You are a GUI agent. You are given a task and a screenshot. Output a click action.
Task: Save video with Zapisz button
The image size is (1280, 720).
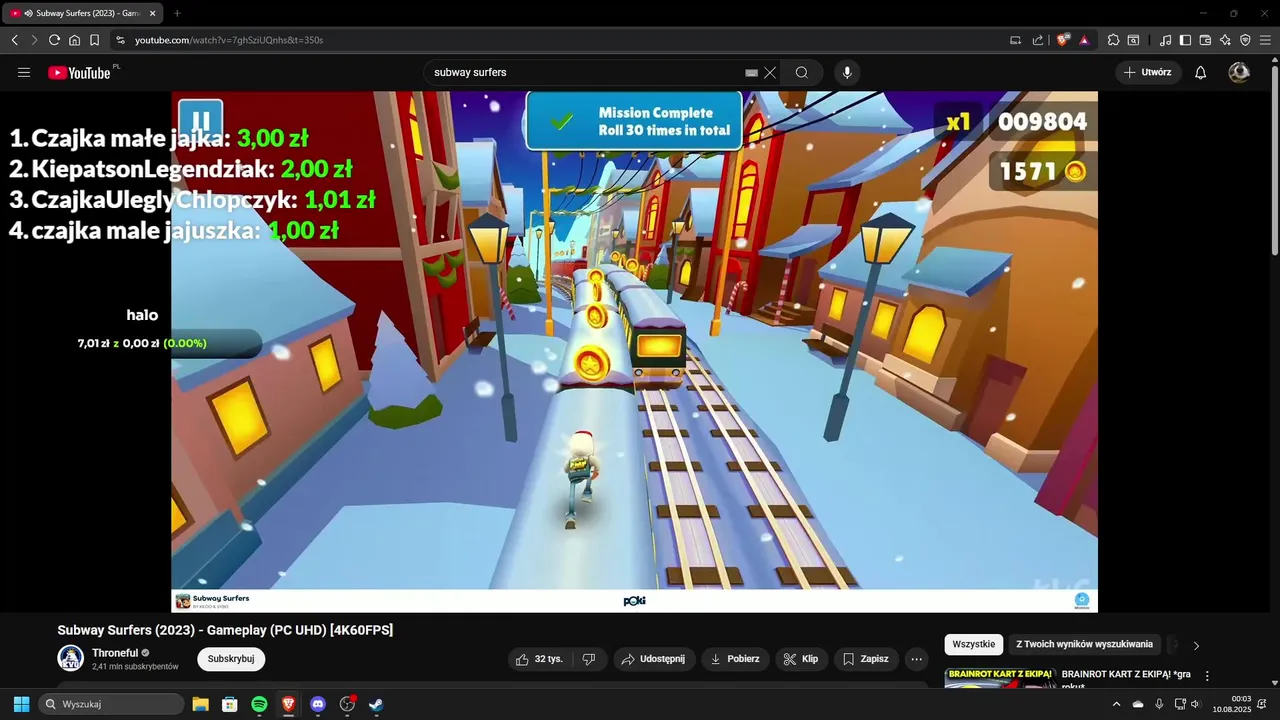(x=866, y=659)
